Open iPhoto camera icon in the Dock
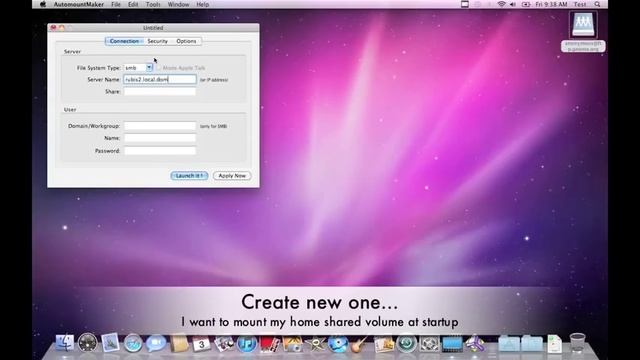640x360 pixels. click(292, 344)
